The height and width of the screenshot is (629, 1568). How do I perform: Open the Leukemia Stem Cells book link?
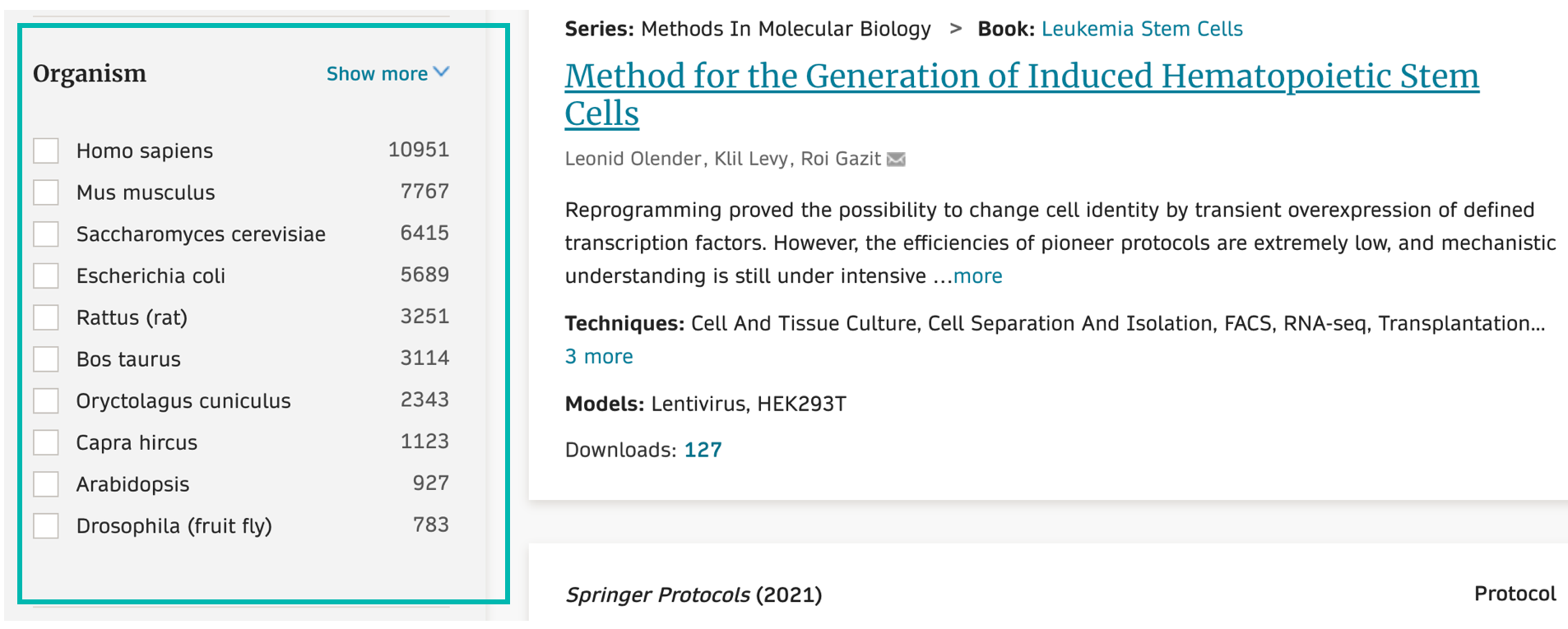pos(1141,29)
